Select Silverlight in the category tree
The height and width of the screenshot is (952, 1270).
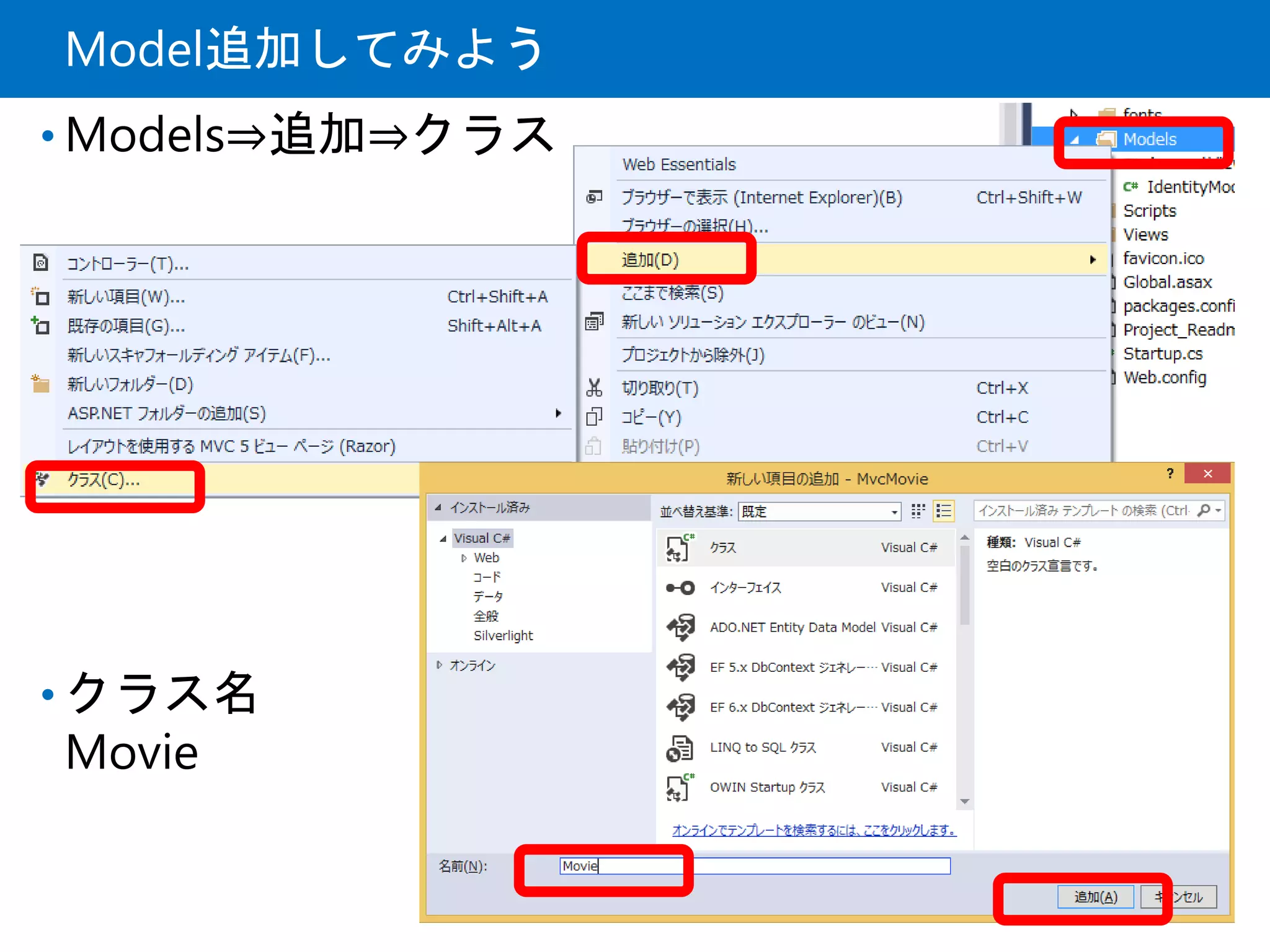[503, 635]
